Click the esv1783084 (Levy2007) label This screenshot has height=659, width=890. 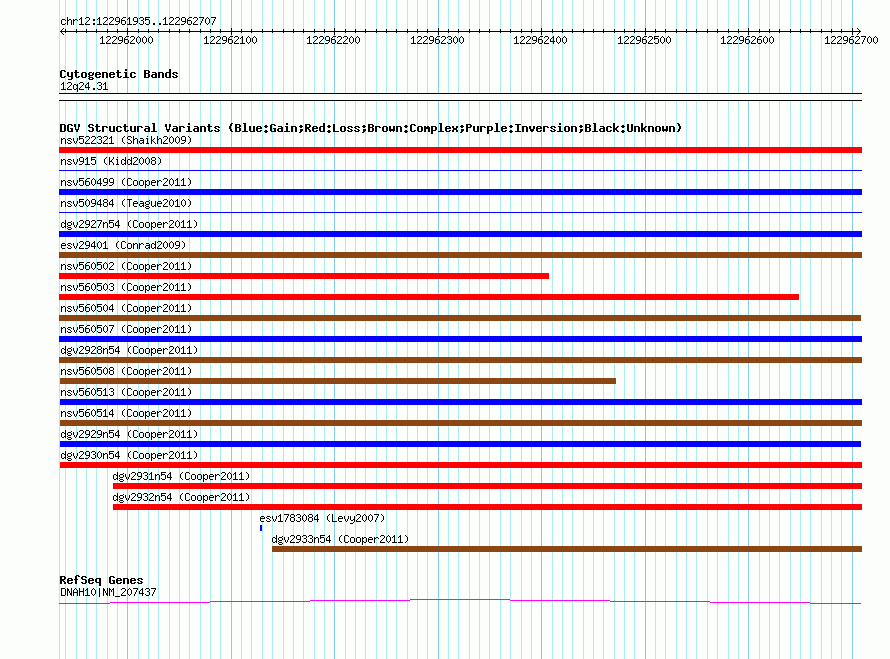point(322,518)
